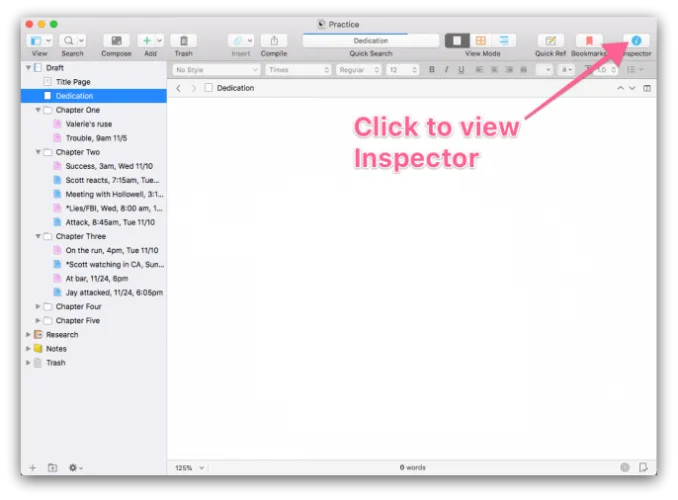The width and height of the screenshot is (678, 500).
Task: Open the list style dropdown
Action: tap(635, 70)
